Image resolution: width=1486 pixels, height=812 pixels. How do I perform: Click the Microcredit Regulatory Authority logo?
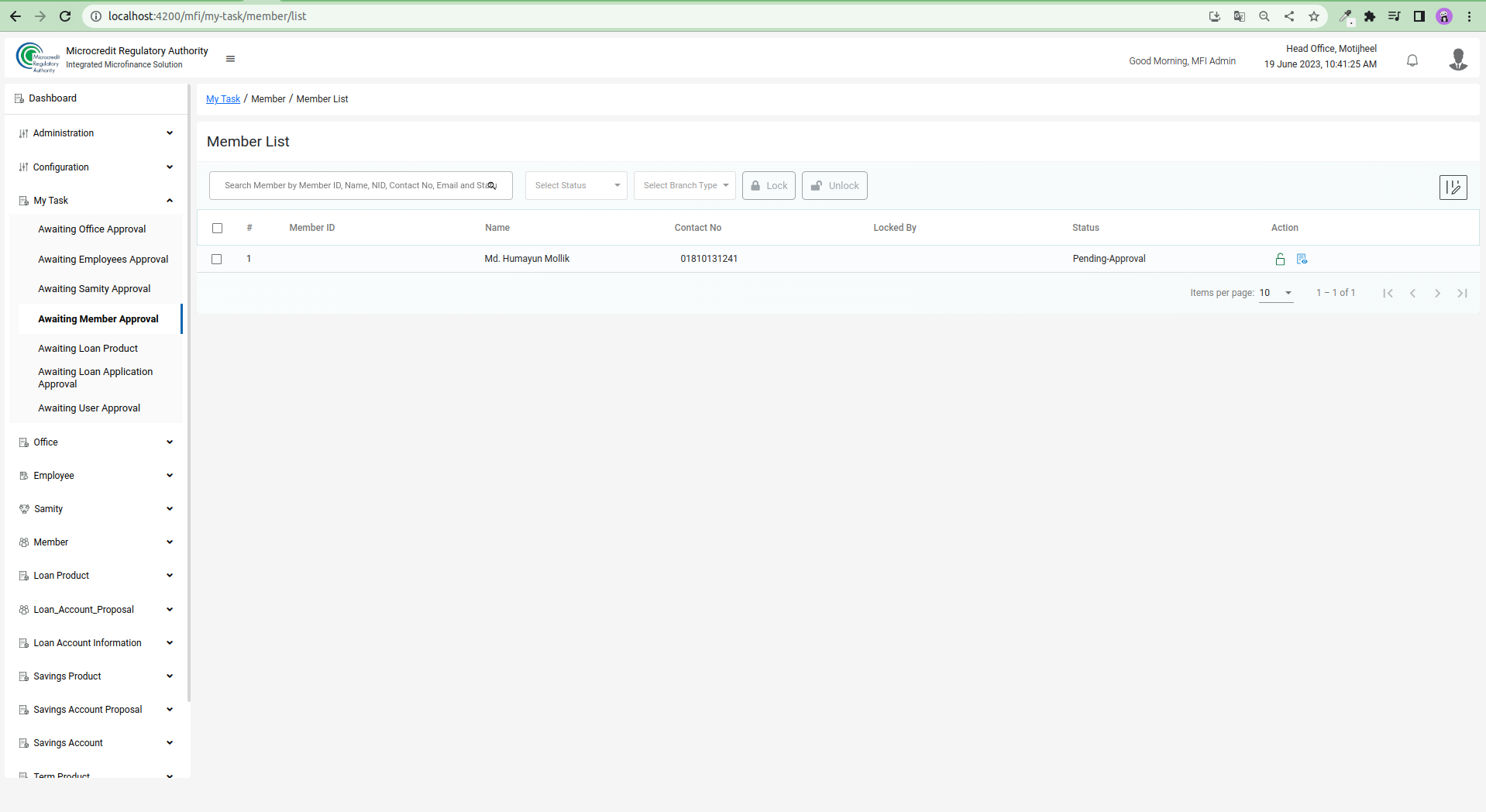point(37,58)
